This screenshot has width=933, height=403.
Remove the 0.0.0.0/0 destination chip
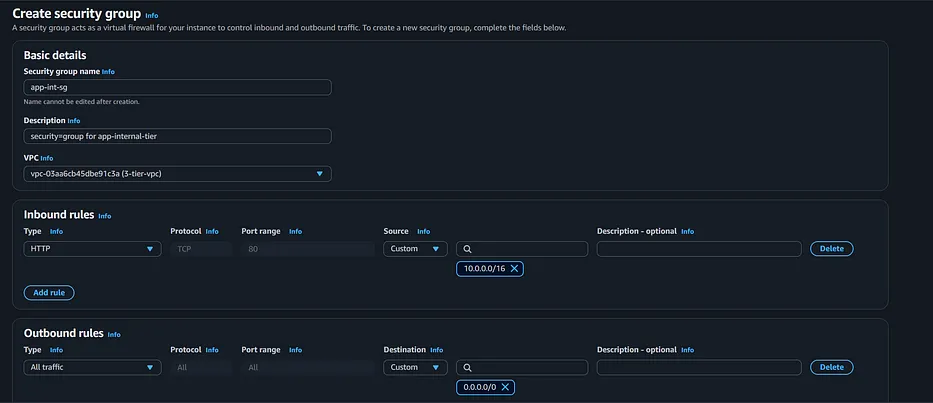pos(505,387)
